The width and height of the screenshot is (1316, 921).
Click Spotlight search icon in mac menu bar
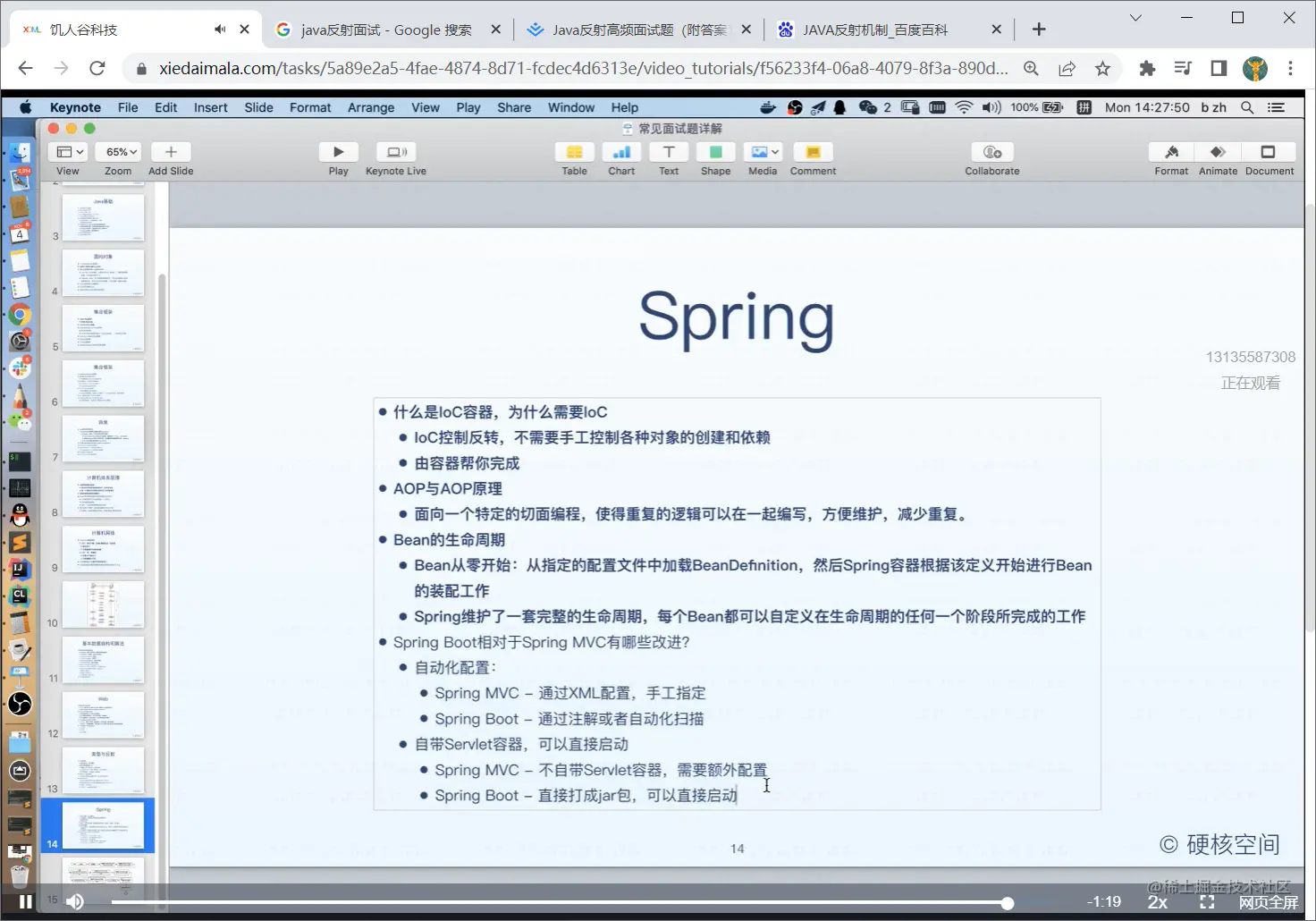pyautogui.click(x=1247, y=107)
